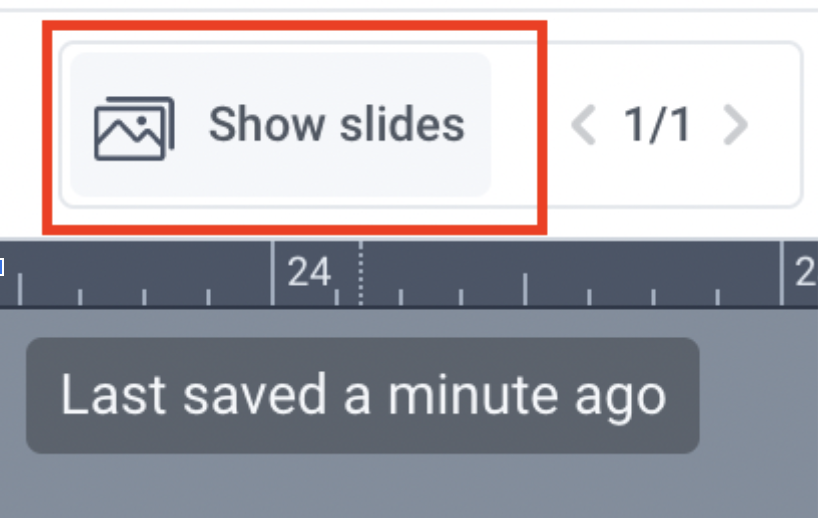This screenshot has width=818, height=518.
Task: Click the Last saved a minute ago notice
Action: click(362, 395)
